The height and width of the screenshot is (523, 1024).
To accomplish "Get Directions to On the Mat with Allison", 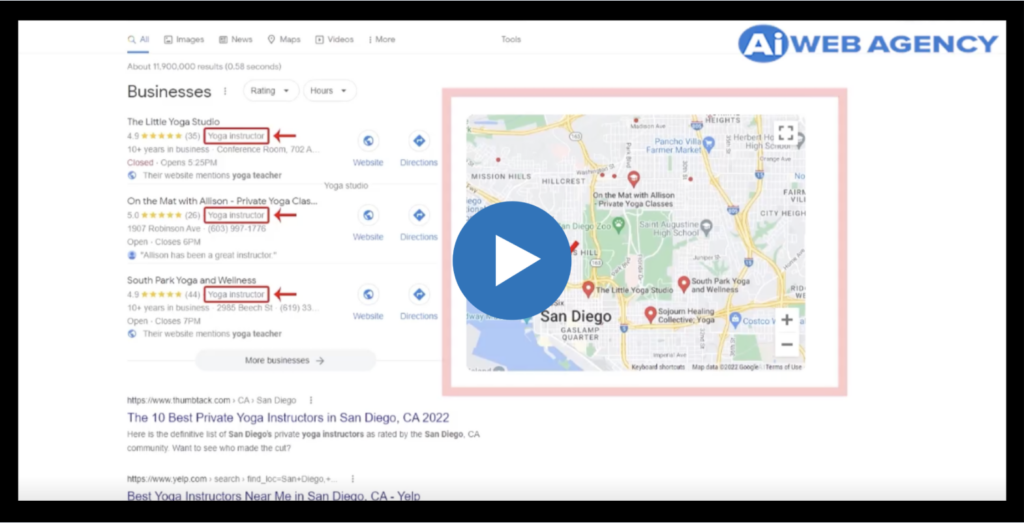I will 419,216.
